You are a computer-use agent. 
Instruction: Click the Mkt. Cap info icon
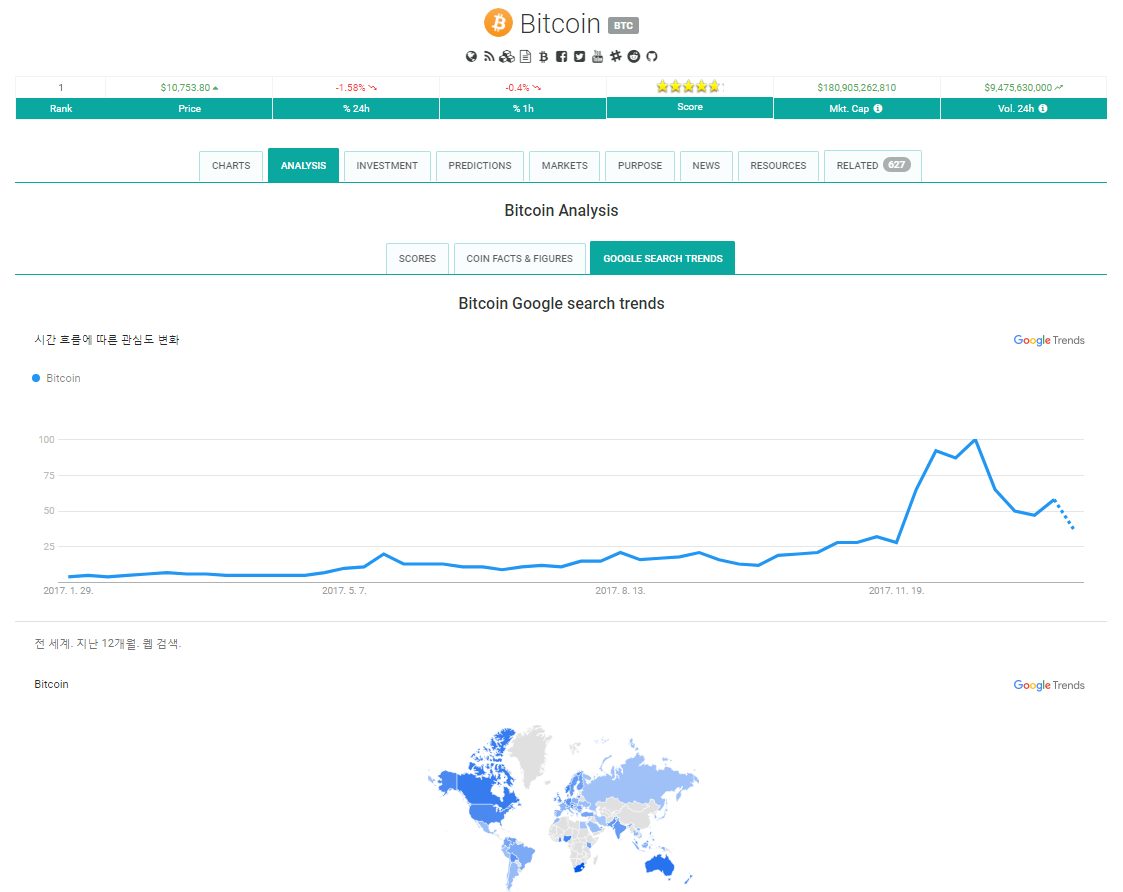pyautogui.click(x=878, y=108)
